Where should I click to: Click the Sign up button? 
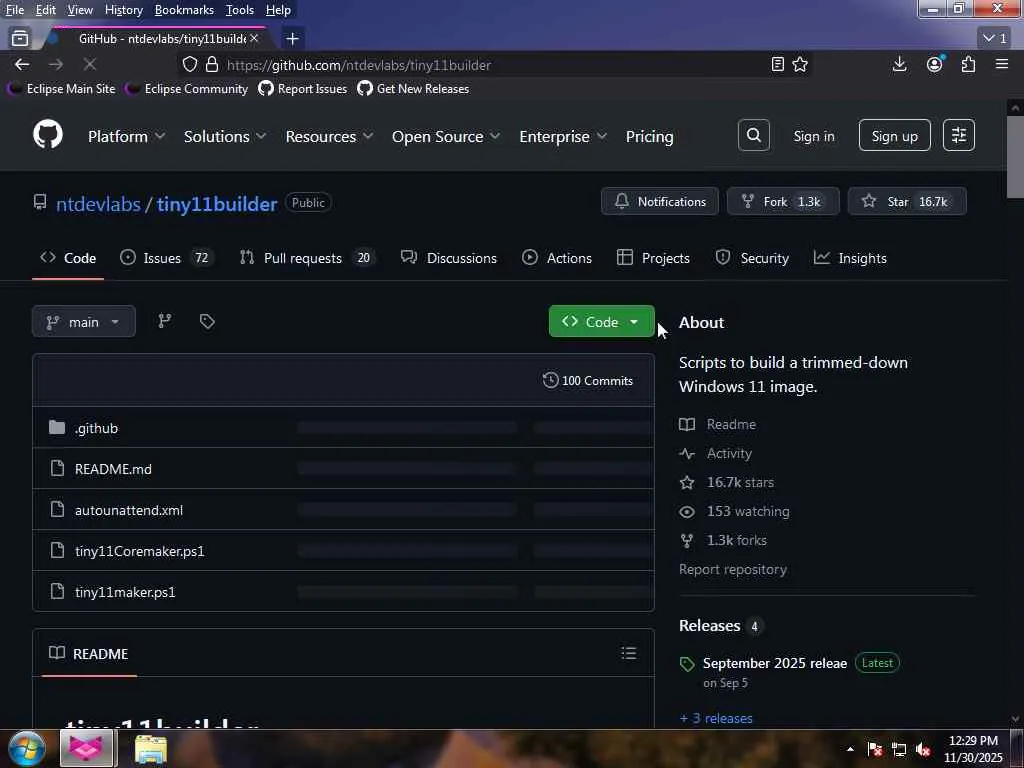(x=895, y=135)
